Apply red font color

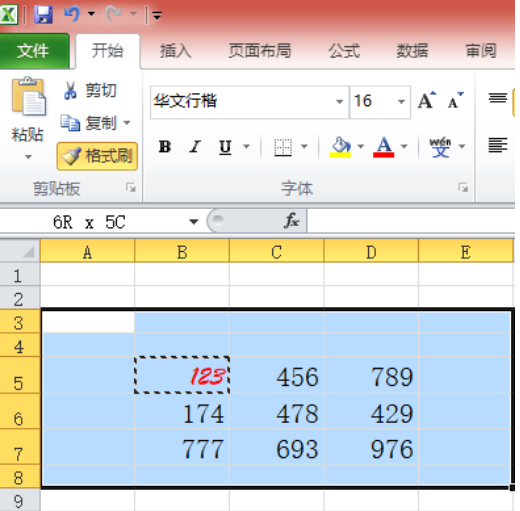(x=384, y=147)
